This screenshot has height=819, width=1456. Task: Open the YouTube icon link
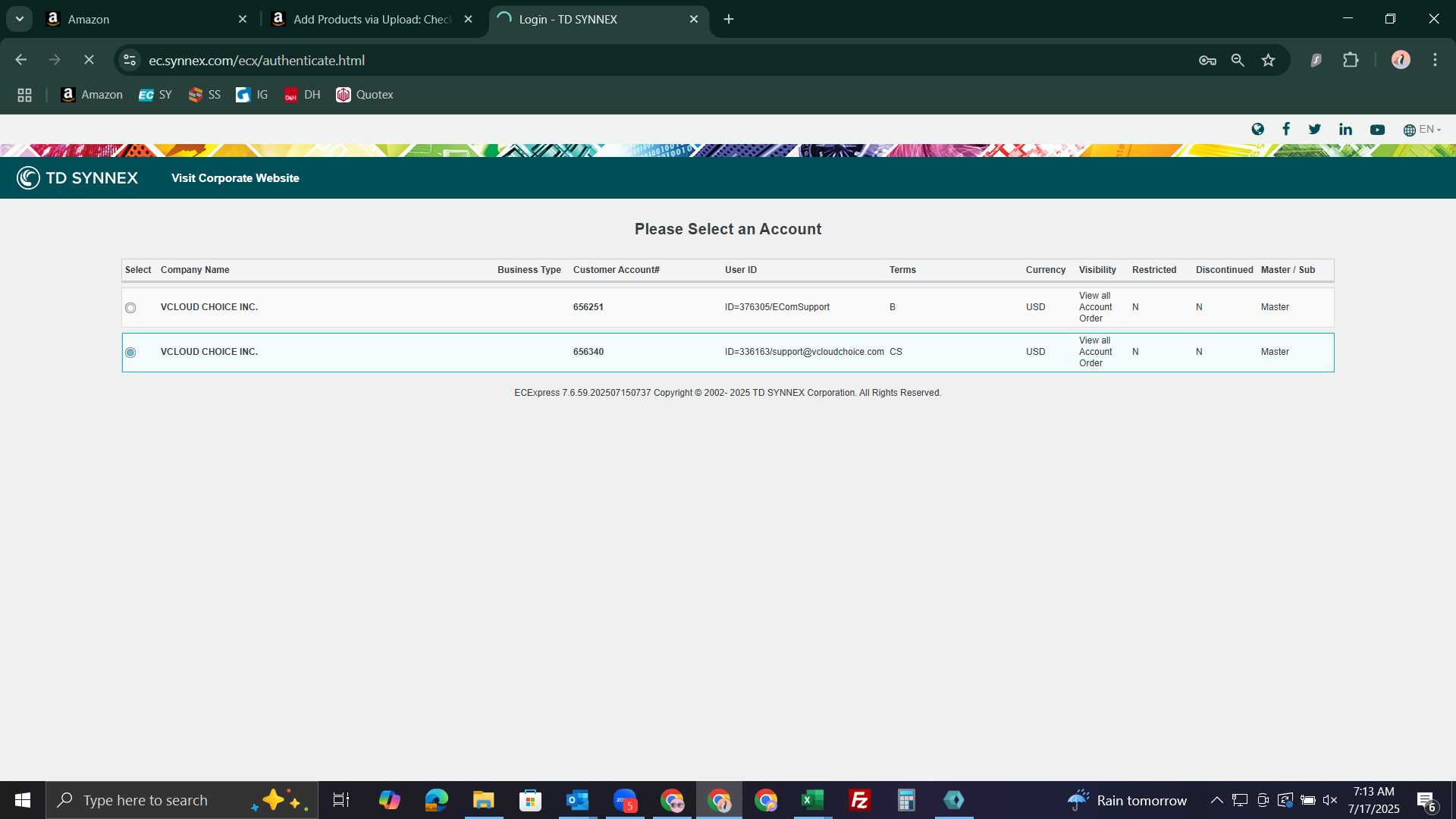coord(1377,130)
